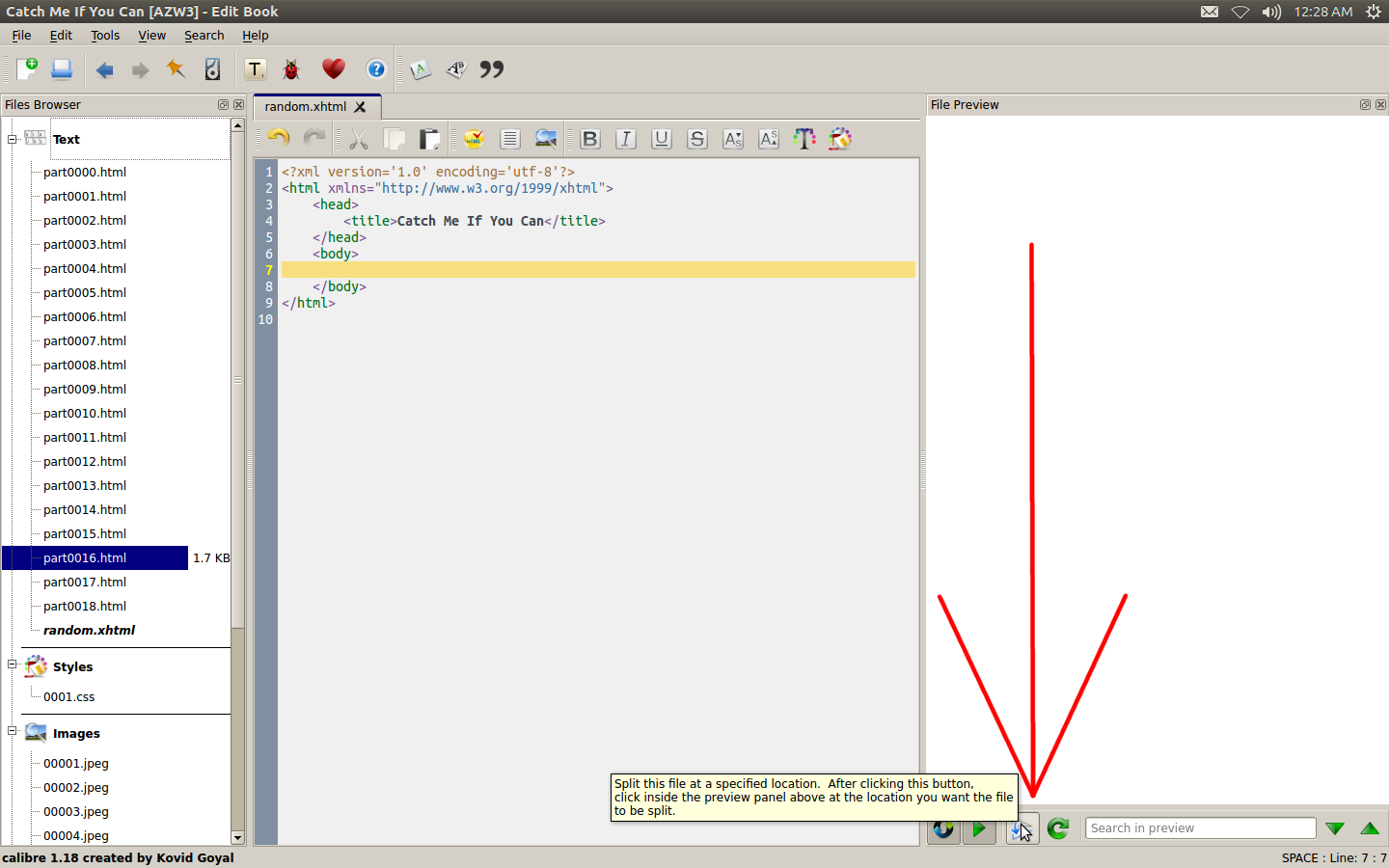Screen dimensions: 1389x868
Task: Reload the preview with green refresh icon
Action: [x=1058, y=828]
